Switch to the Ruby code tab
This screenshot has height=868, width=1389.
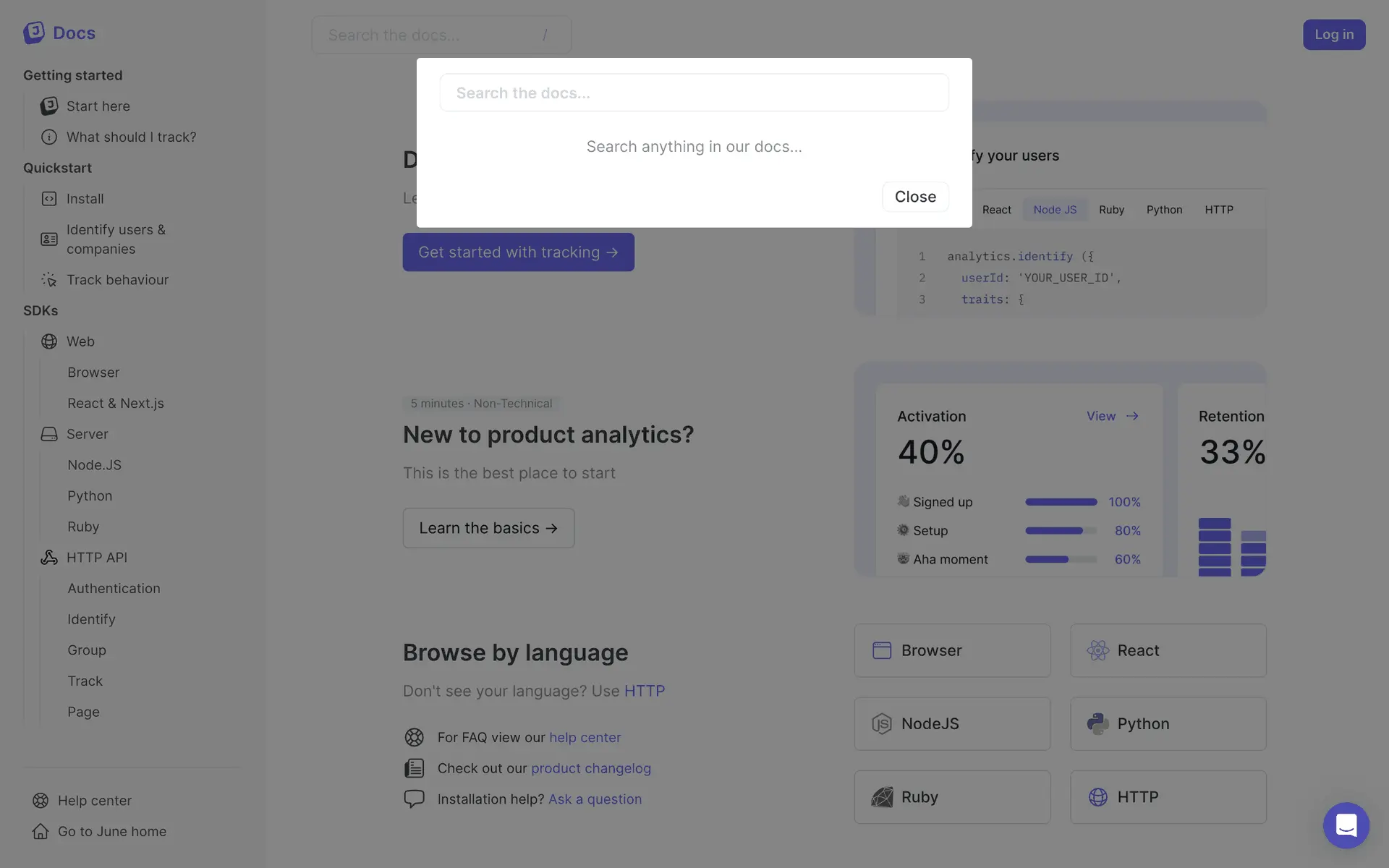pos(1111,210)
